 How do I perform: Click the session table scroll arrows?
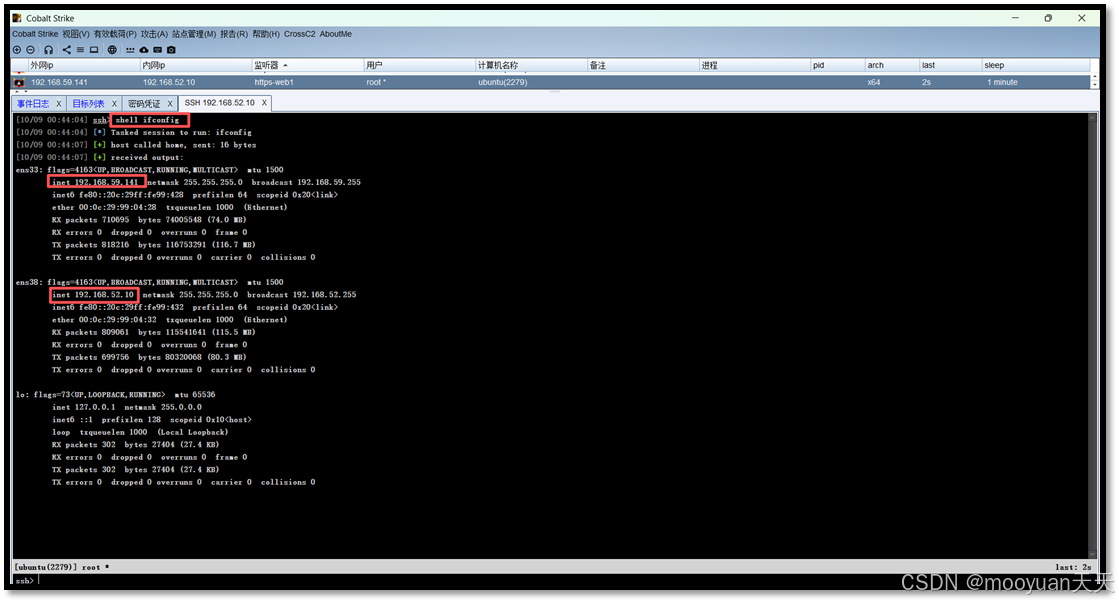click(1095, 82)
